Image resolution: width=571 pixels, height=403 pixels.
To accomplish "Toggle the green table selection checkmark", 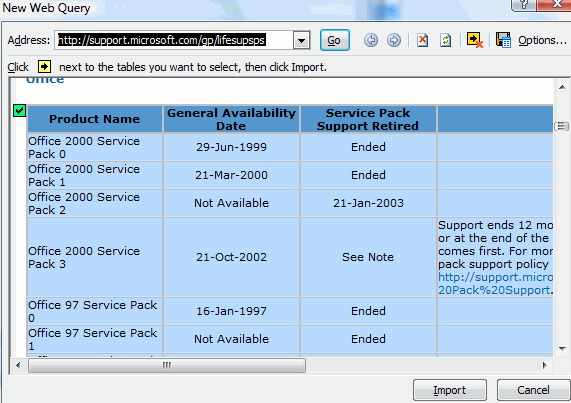I will tap(19, 110).
